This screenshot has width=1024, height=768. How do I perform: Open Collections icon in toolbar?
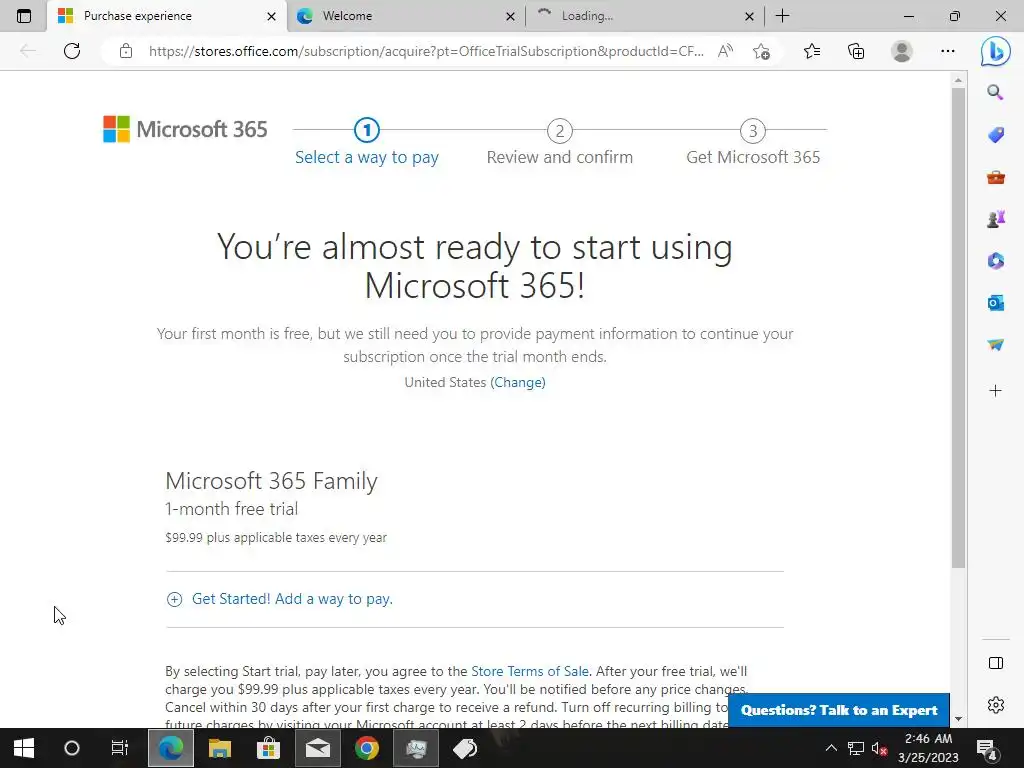856,51
